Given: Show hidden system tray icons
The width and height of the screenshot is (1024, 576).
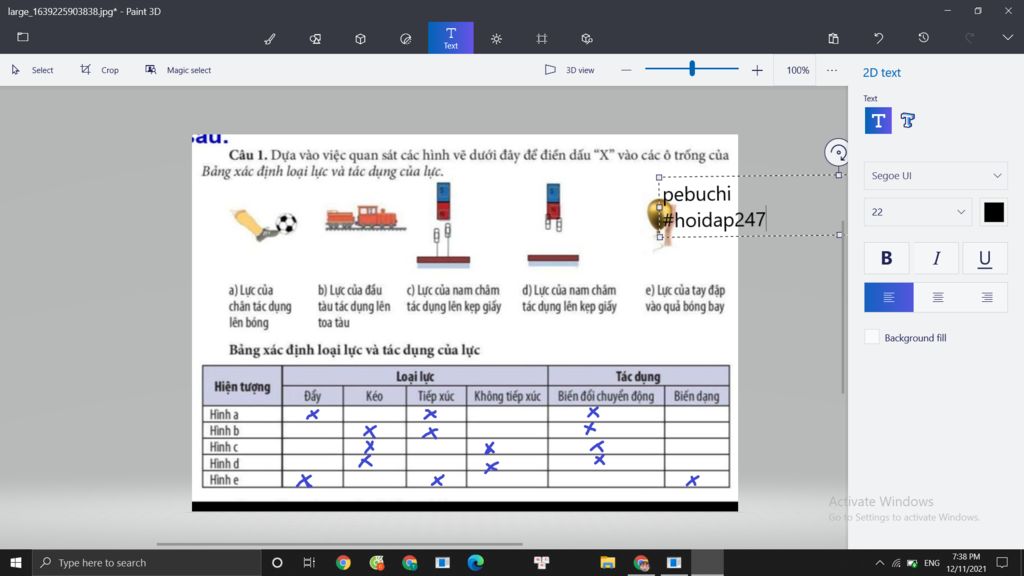Looking at the screenshot, I should (x=880, y=563).
